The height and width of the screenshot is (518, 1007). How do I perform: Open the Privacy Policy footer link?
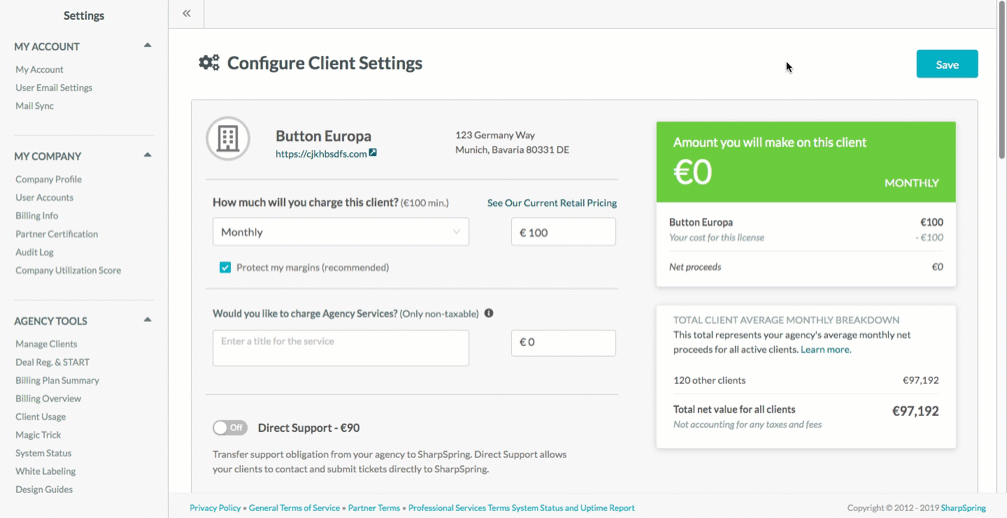click(215, 508)
